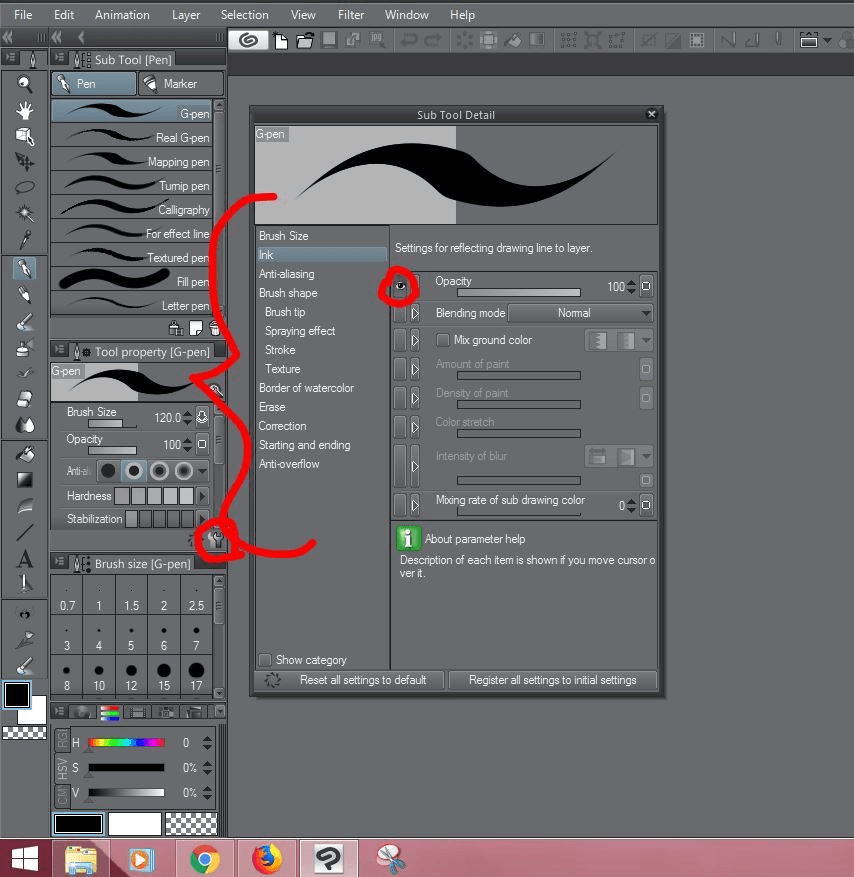
Task: Select the Eraser tool
Action: [x=24, y=399]
